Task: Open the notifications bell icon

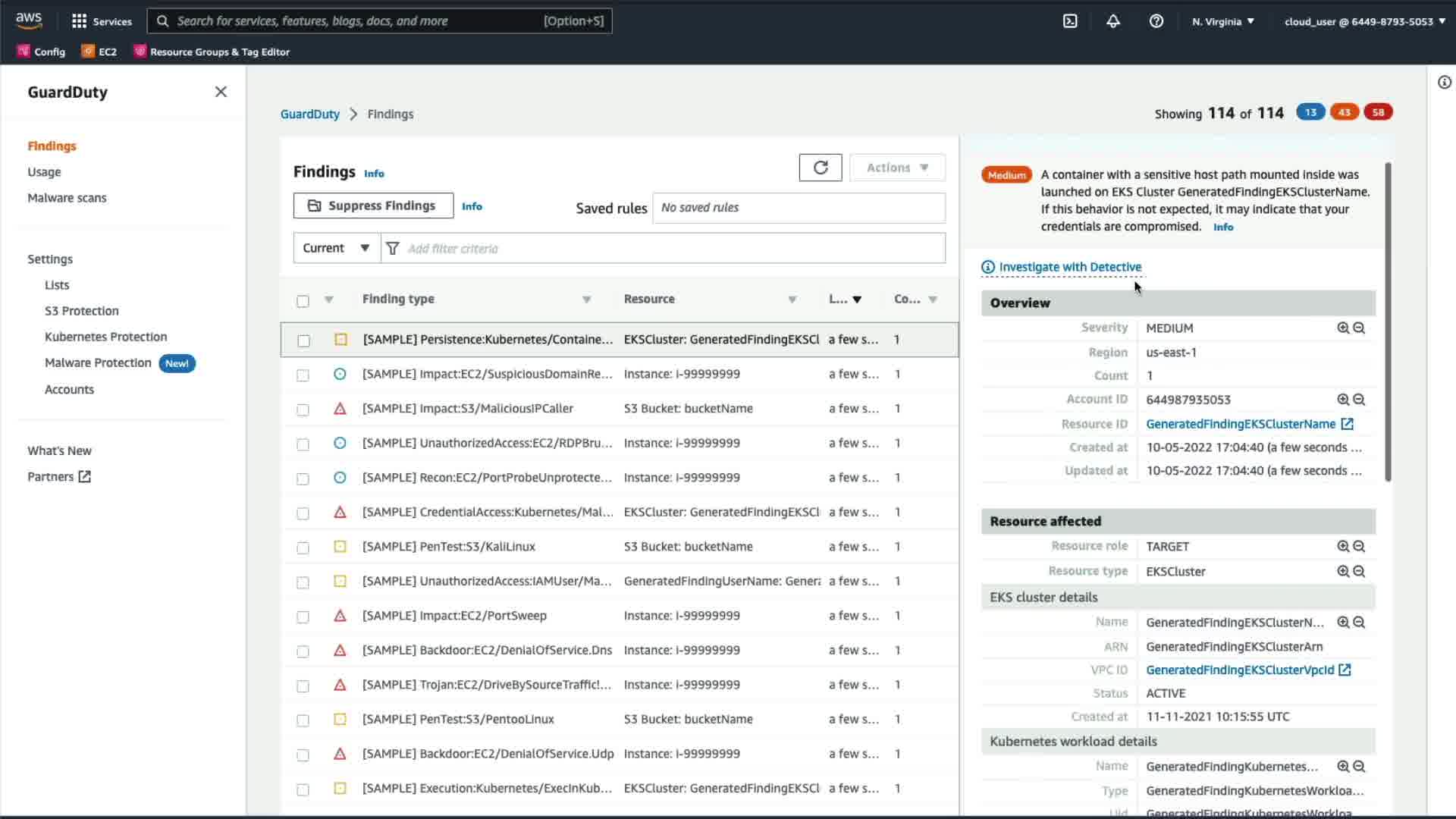Action: [1112, 21]
